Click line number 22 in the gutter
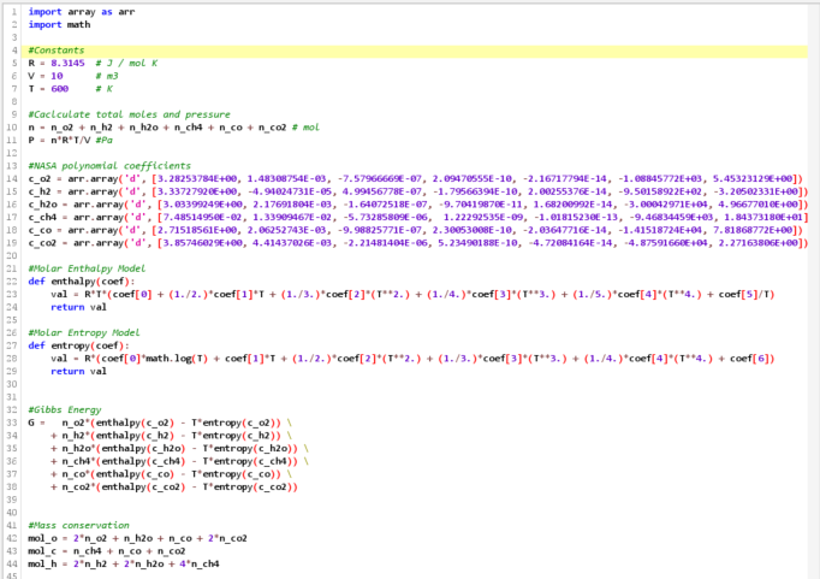Screen dimensions: 820x580 point(15,281)
